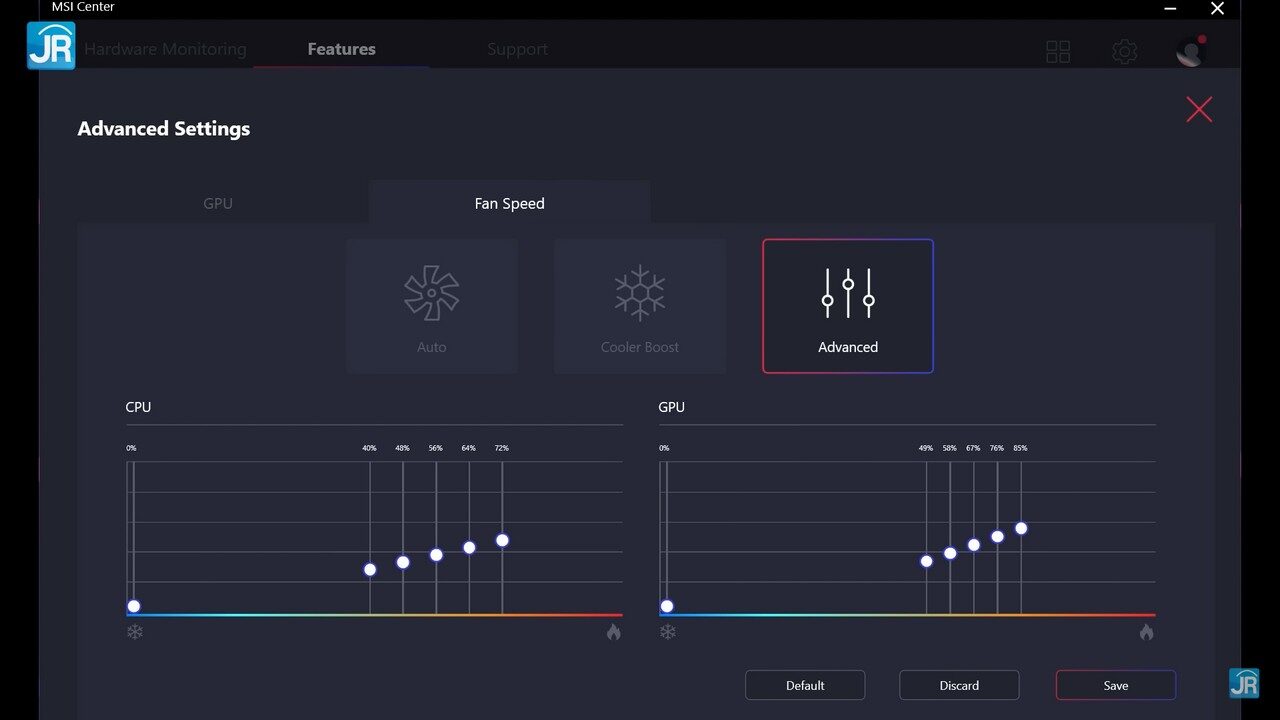Image resolution: width=1280 pixels, height=720 pixels.
Task: Minimize the MSI Center window
Action: pos(1170,9)
